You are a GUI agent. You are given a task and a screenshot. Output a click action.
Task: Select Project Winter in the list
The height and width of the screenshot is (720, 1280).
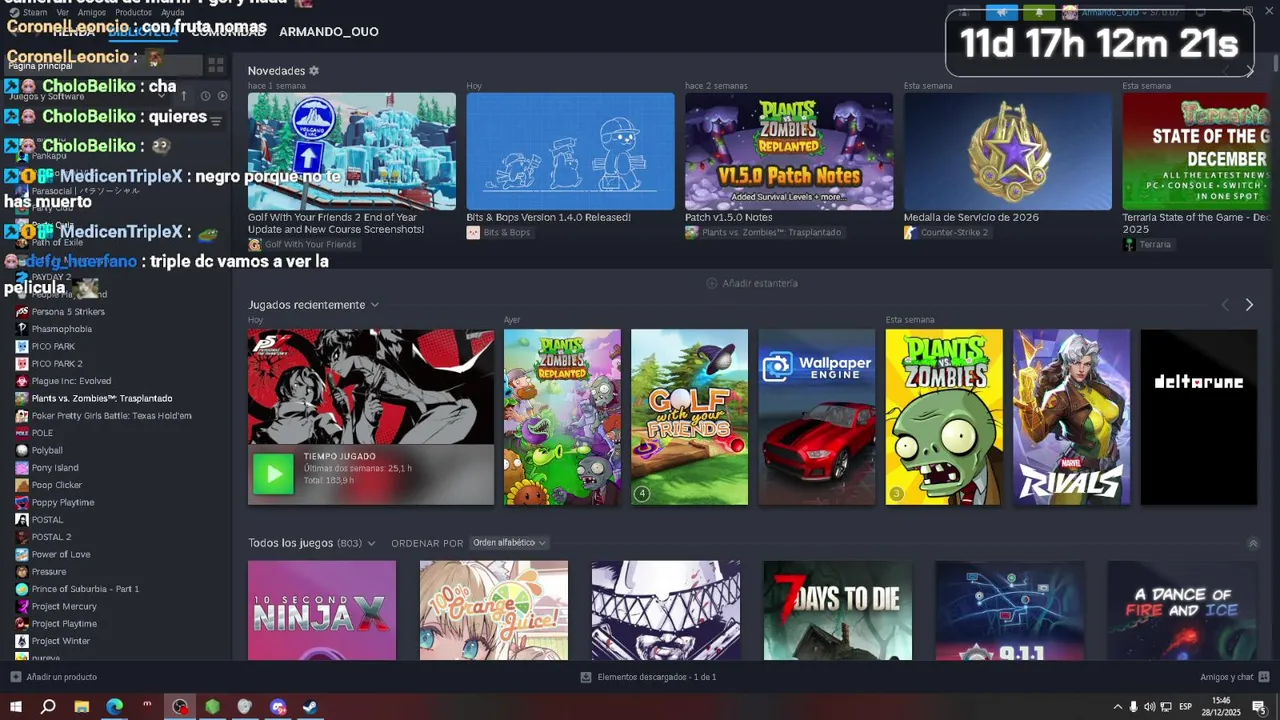[x=60, y=641]
